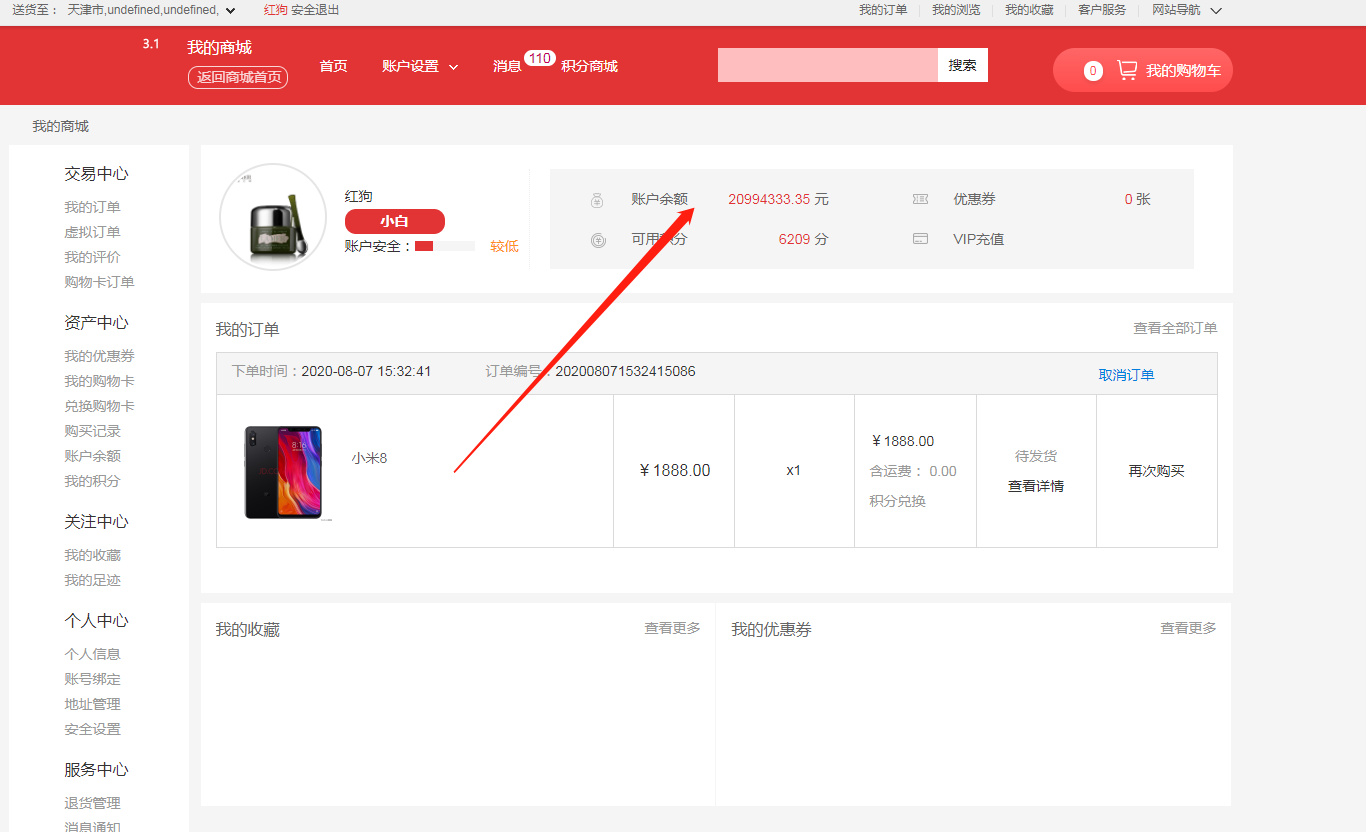Go to 首页 in the navigation bar
The image size is (1366, 832).
pyautogui.click(x=333, y=67)
